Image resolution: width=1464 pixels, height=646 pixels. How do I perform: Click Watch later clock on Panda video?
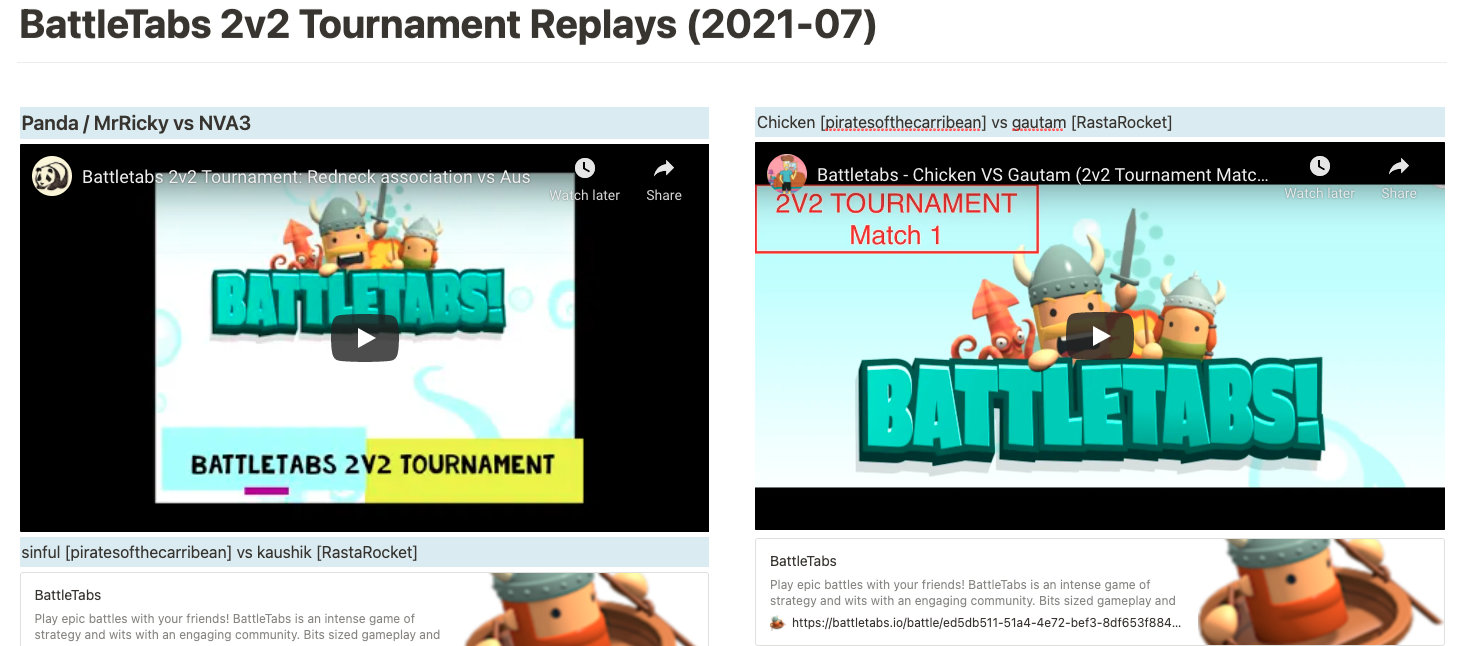coord(585,168)
